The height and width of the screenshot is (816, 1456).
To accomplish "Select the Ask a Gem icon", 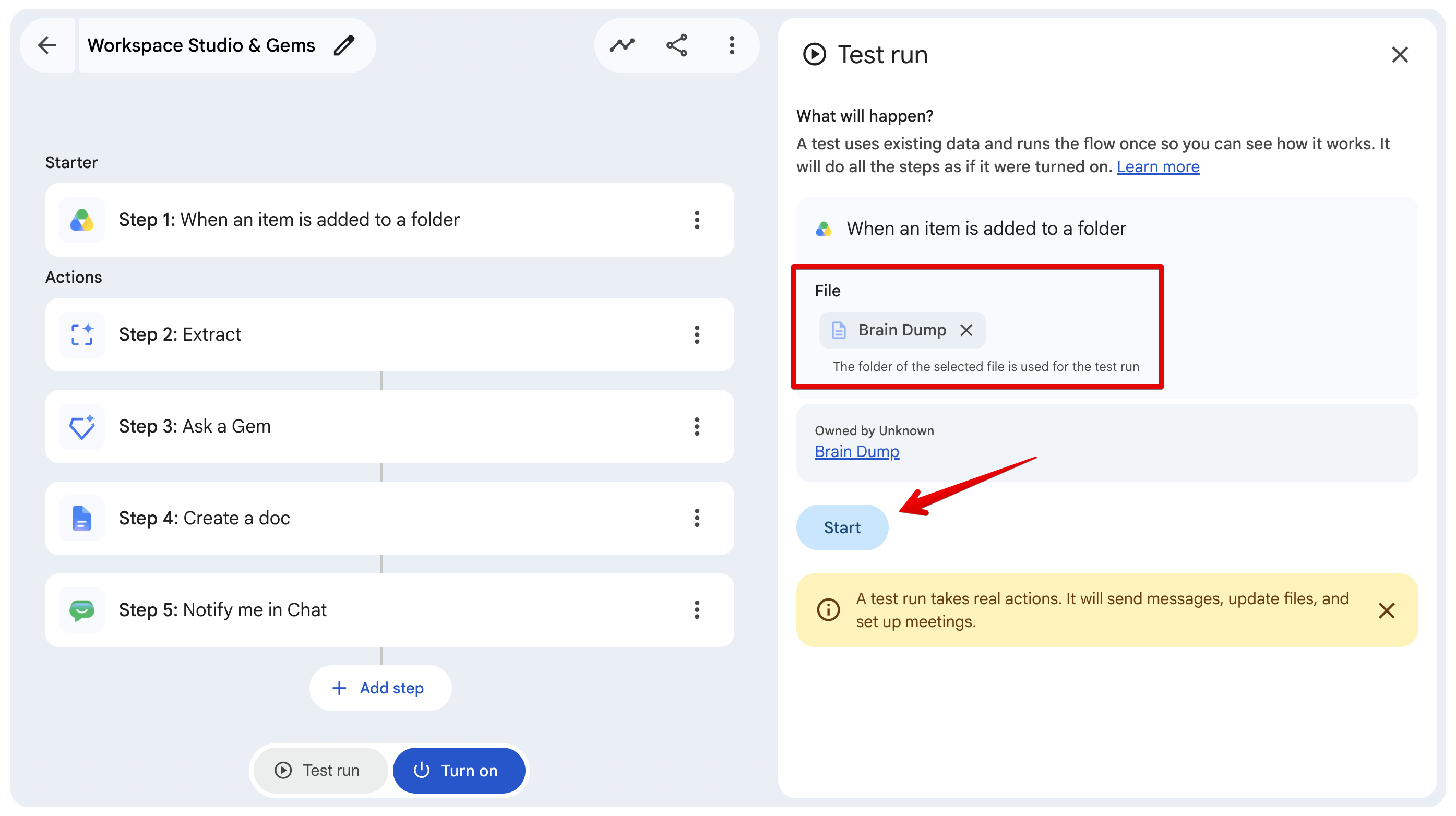I will (82, 427).
